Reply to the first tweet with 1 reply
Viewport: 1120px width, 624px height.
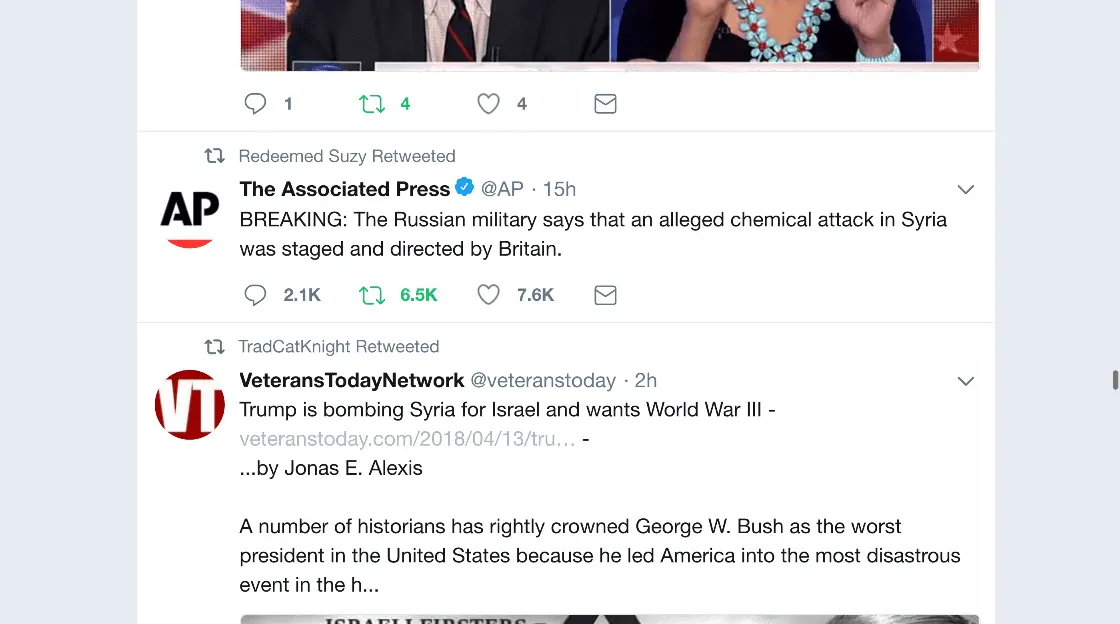(256, 104)
